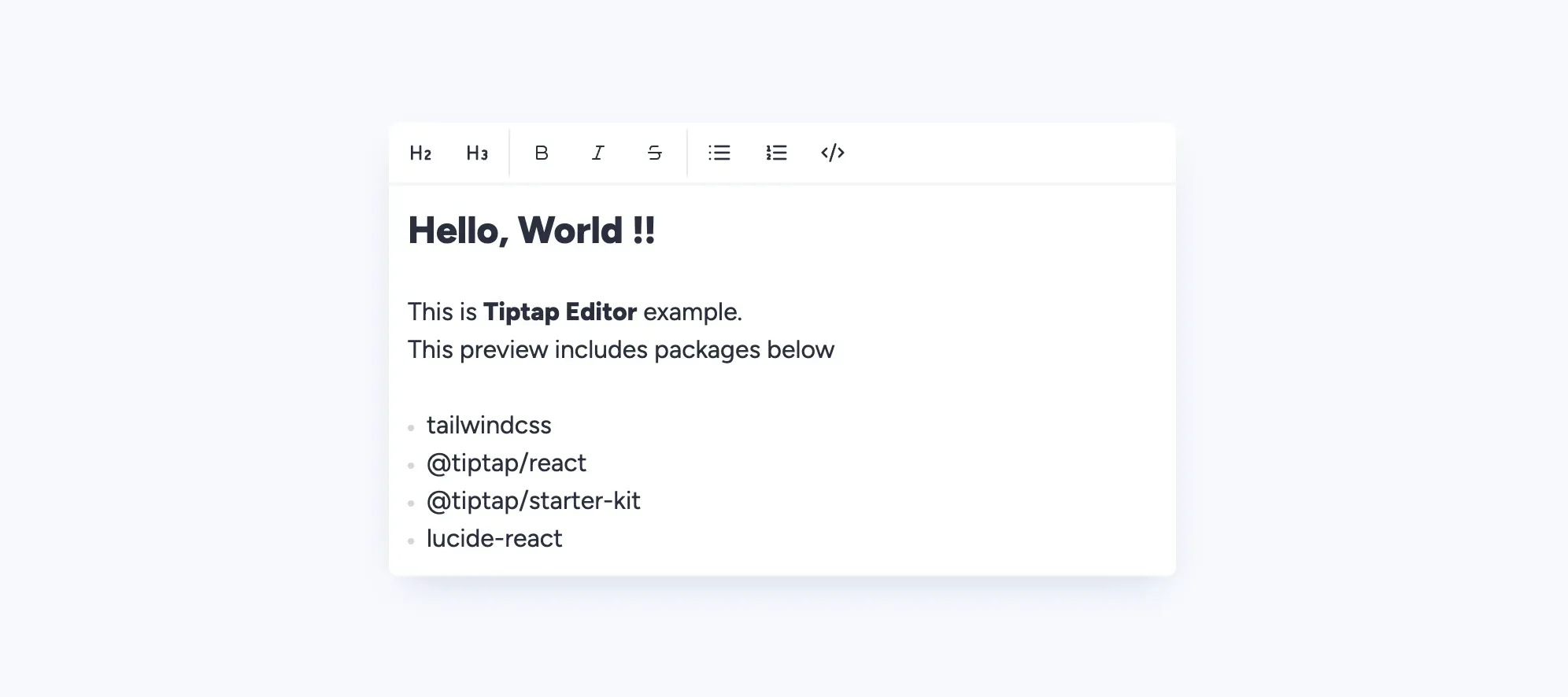Screen dimensions: 1568x697
Task: Click the bullet marker before "lucide-react"
Action: [411, 541]
